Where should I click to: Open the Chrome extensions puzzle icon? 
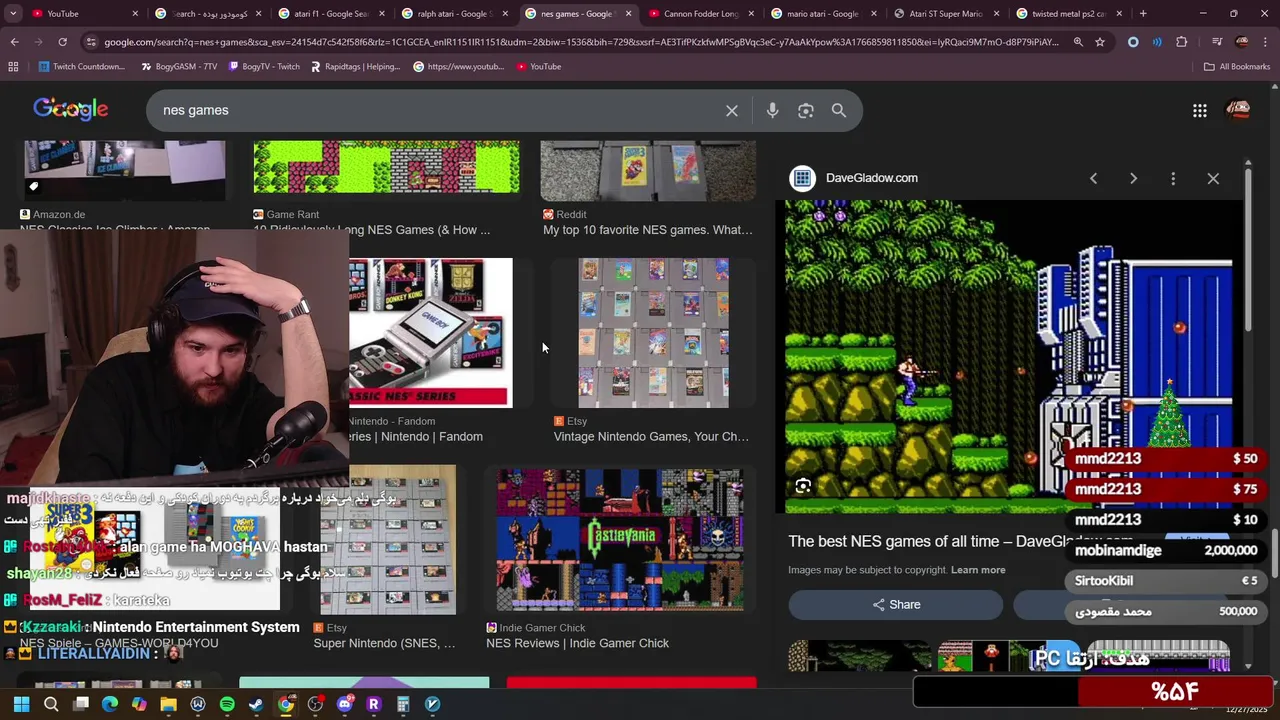[x=1182, y=42]
